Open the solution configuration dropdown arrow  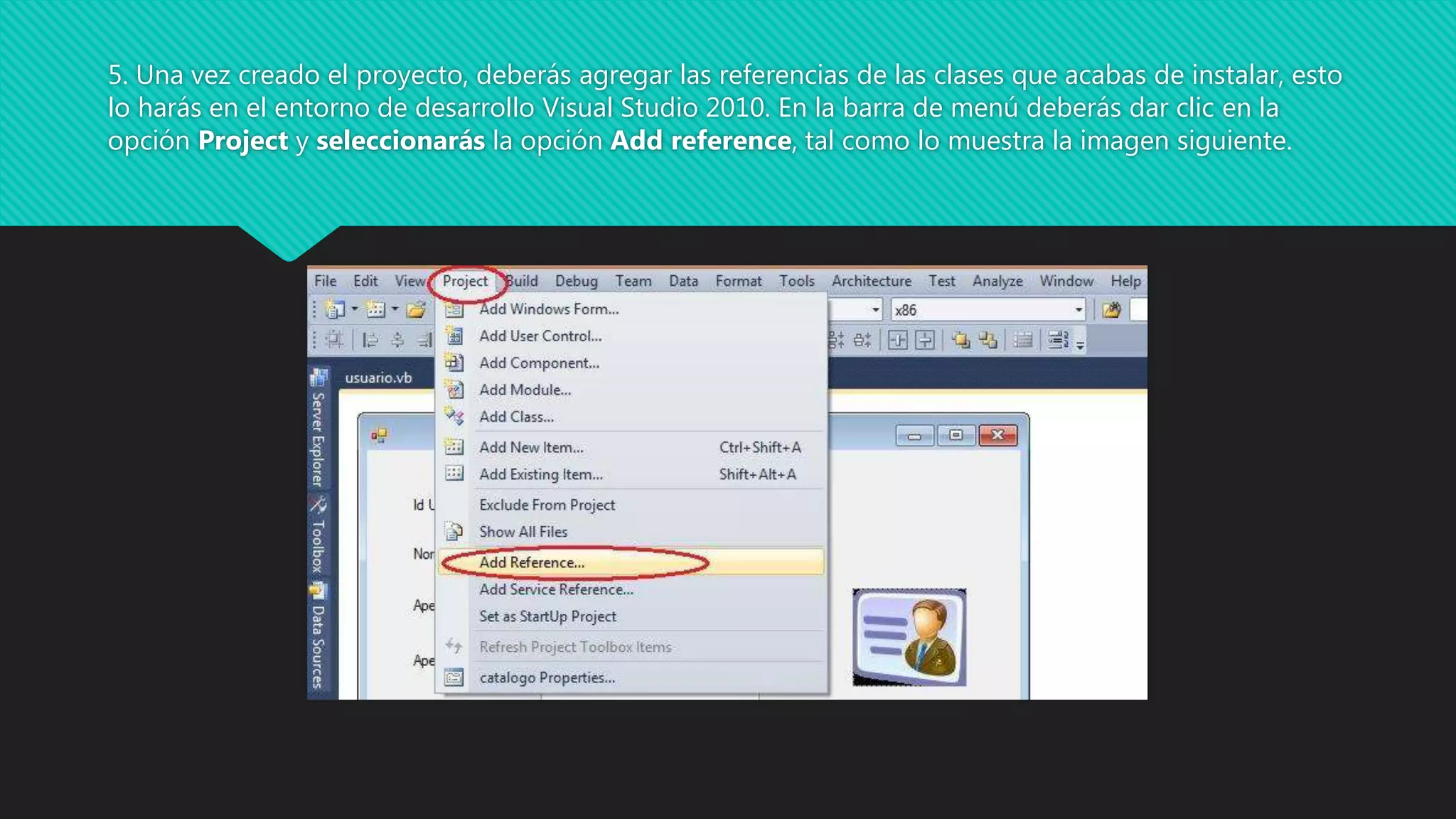[x=875, y=310]
